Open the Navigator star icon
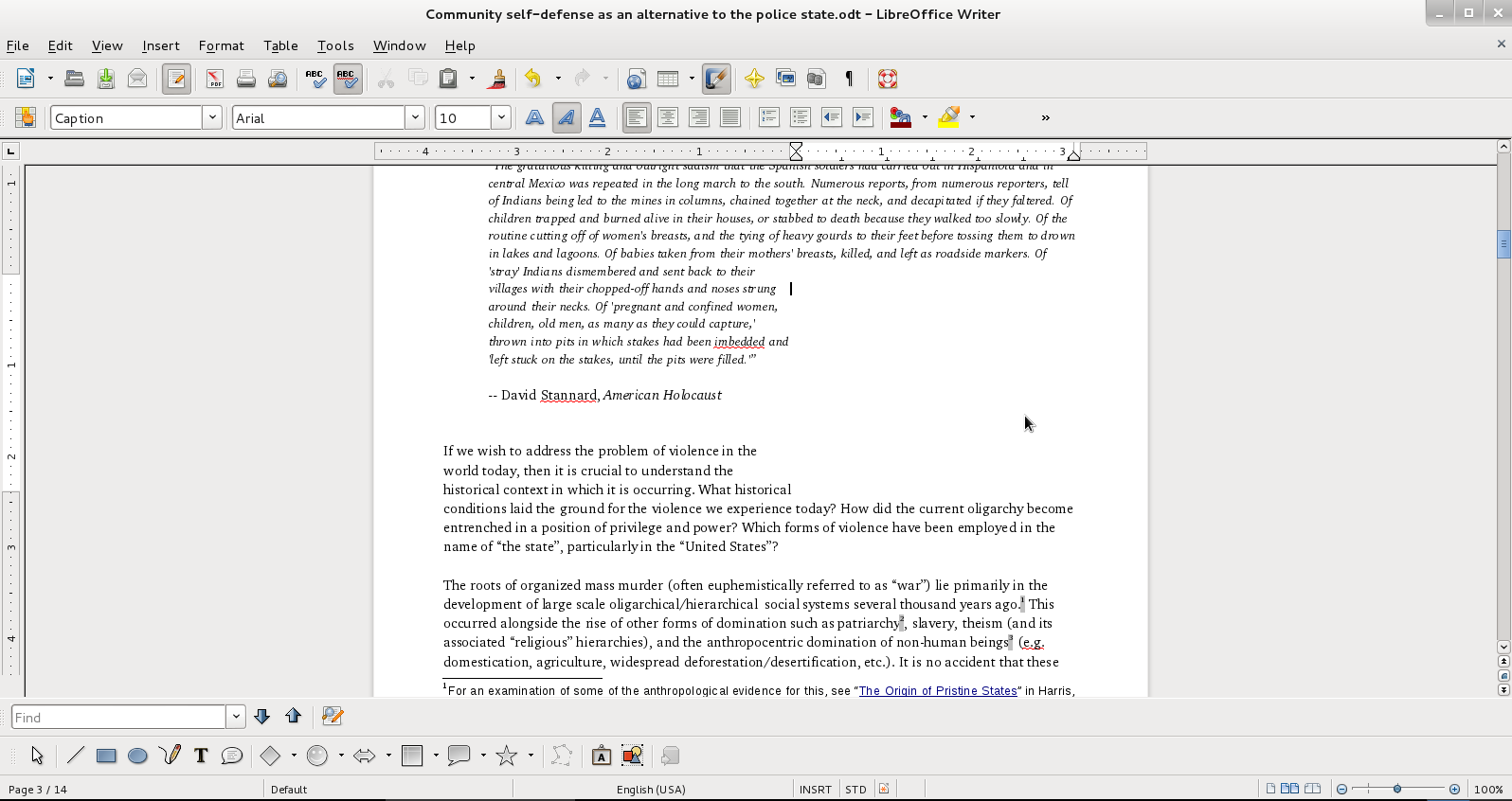The height and width of the screenshot is (801, 1512). click(x=754, y=79)
